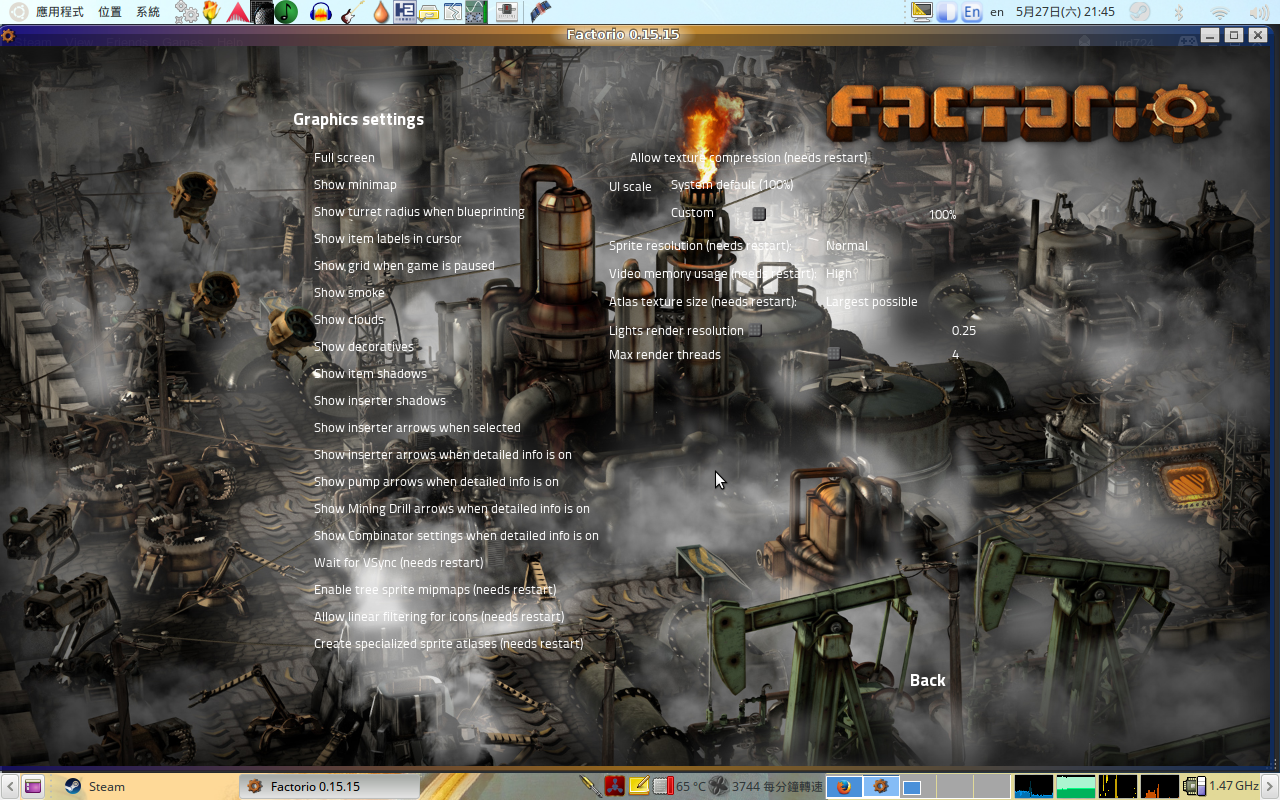
Task: Toggle the Show smoke option
Action: pyautogui.click(x=349, y=293)
